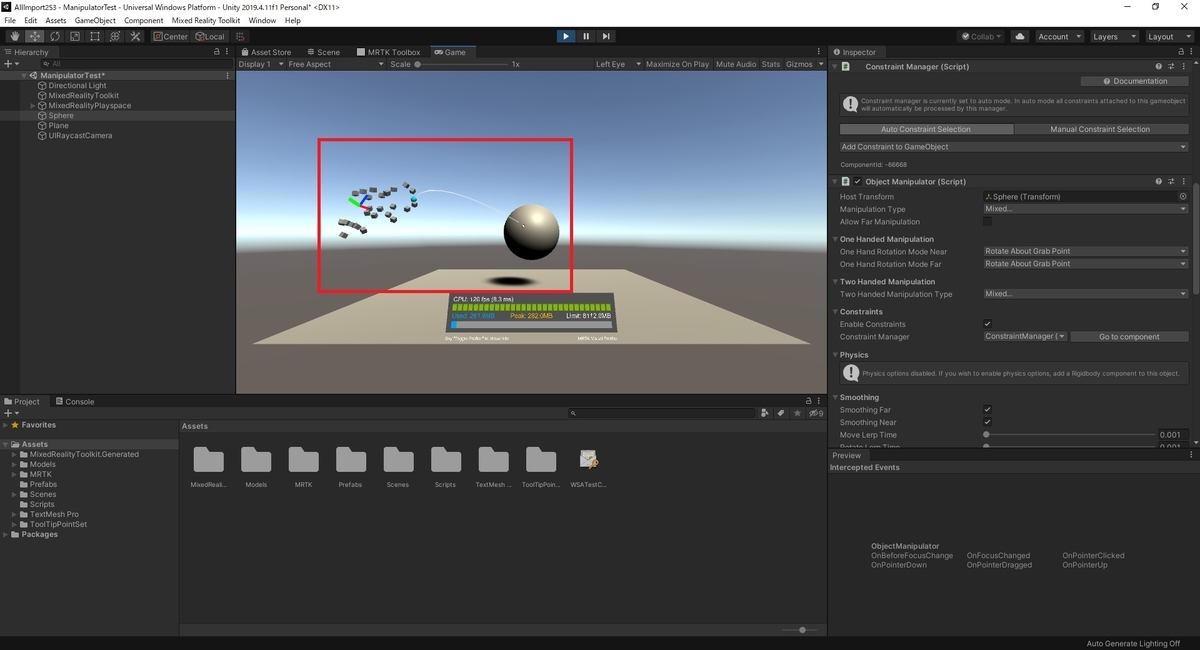Select the combined Transform tool
1200x650 pixels.
(x=114, y=36)
